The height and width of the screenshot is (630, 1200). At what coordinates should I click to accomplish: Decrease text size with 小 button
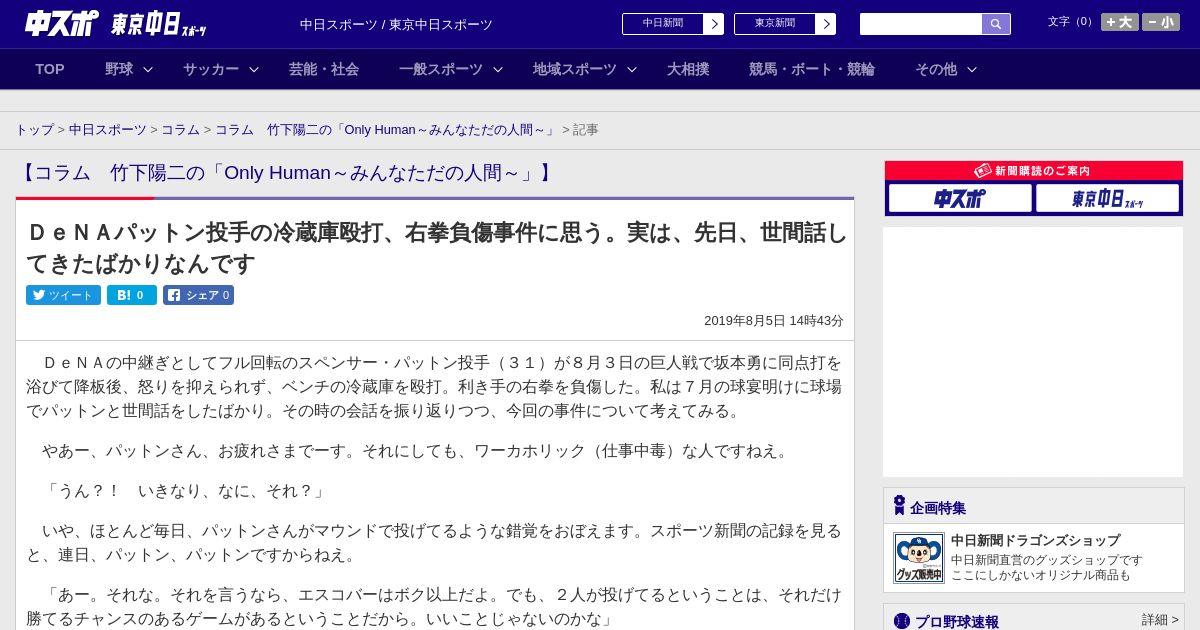click(x=1161, y=22)
